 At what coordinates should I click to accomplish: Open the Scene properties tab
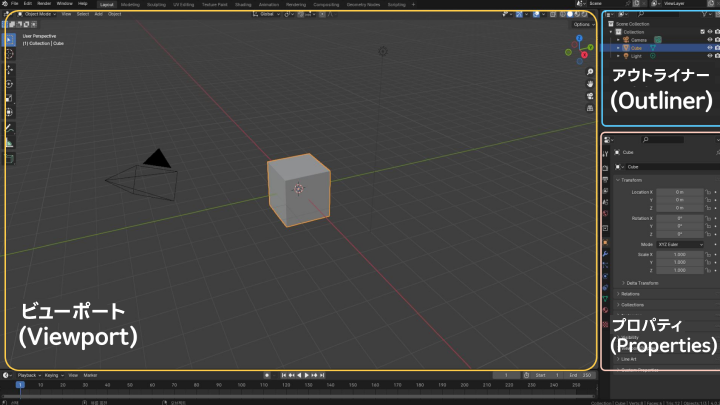(605, 202)
